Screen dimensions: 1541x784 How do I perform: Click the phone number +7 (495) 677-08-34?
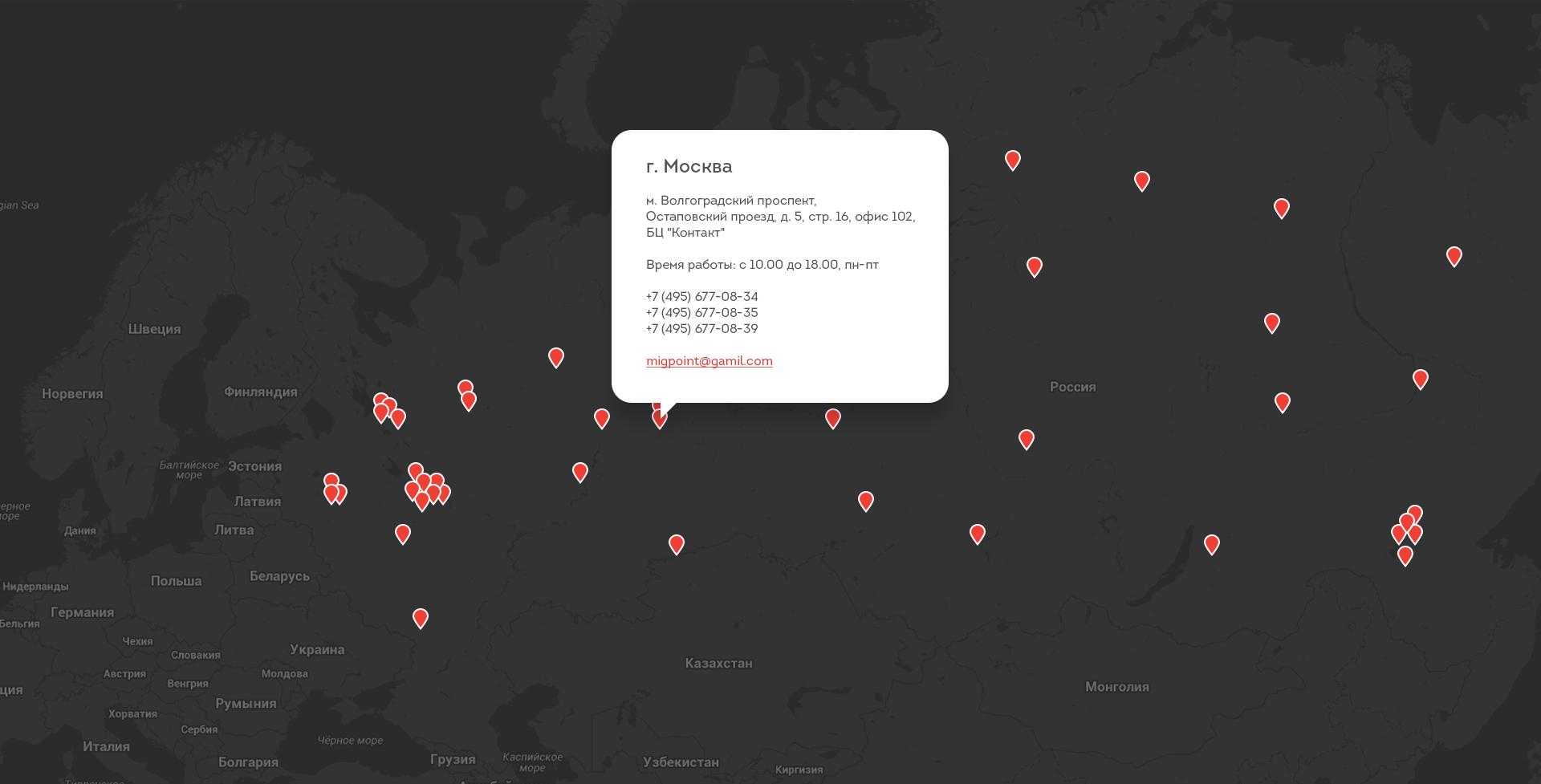pos(701,297)
